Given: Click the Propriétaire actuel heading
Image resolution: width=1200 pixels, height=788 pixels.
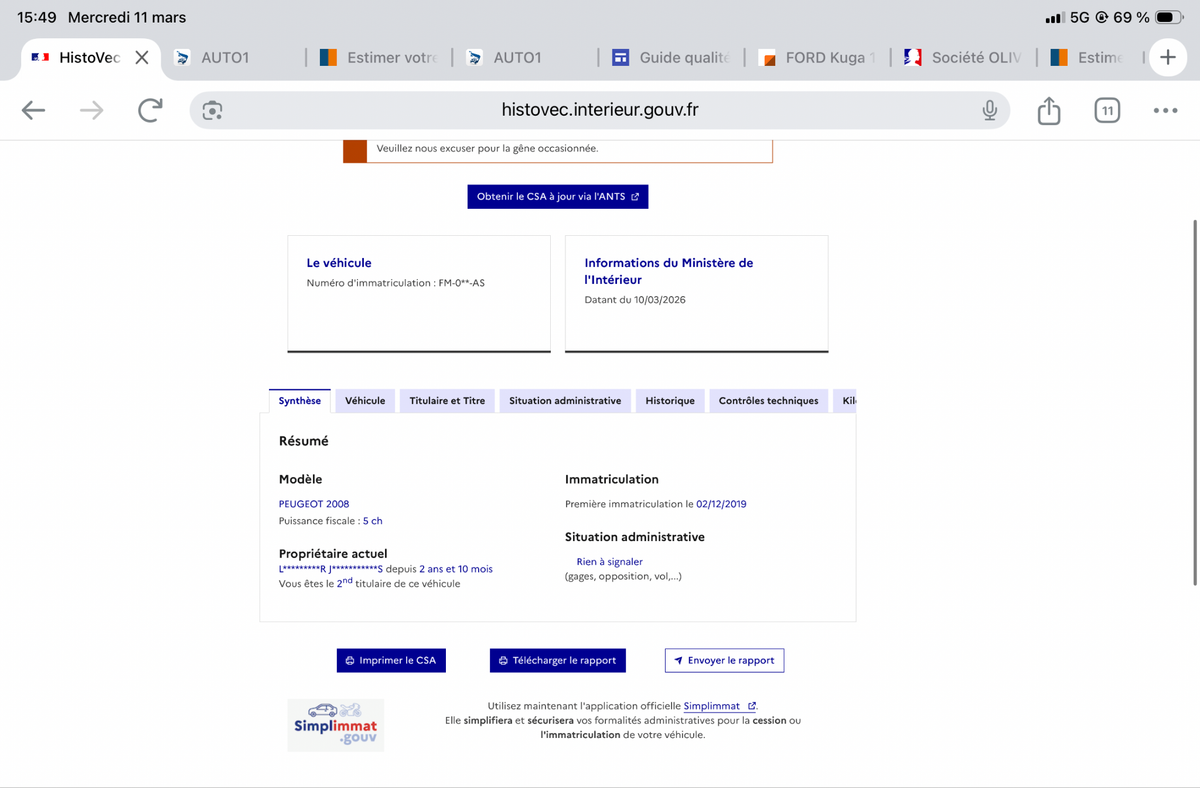Looking at the screenshot, I should click(x=333, y=553).
